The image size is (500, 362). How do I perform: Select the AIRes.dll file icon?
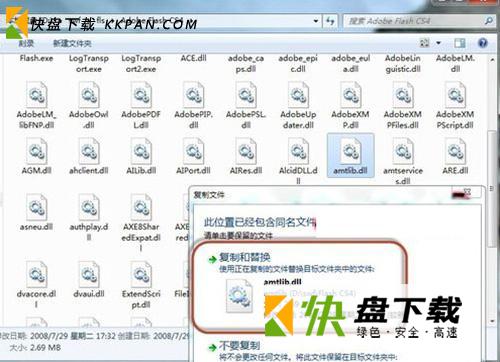(x=246, y=151)
